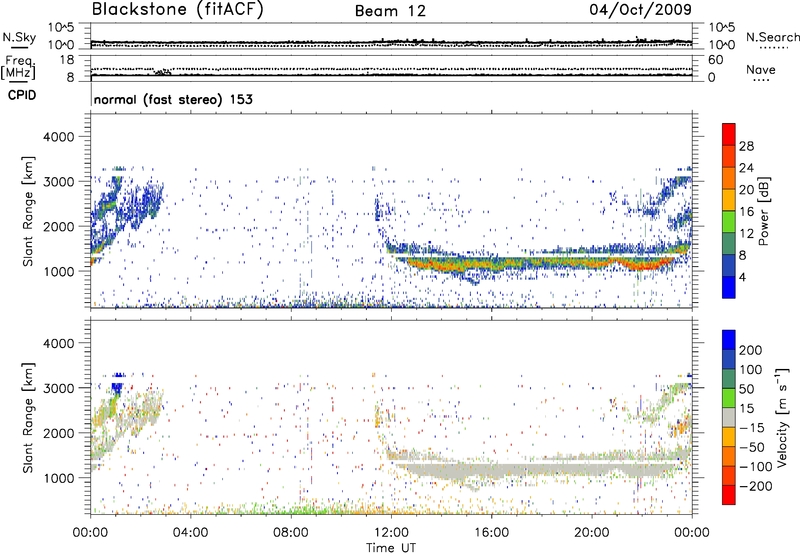
Task: Click the '04:00' time axis label
Action: [x=190, y=533]
